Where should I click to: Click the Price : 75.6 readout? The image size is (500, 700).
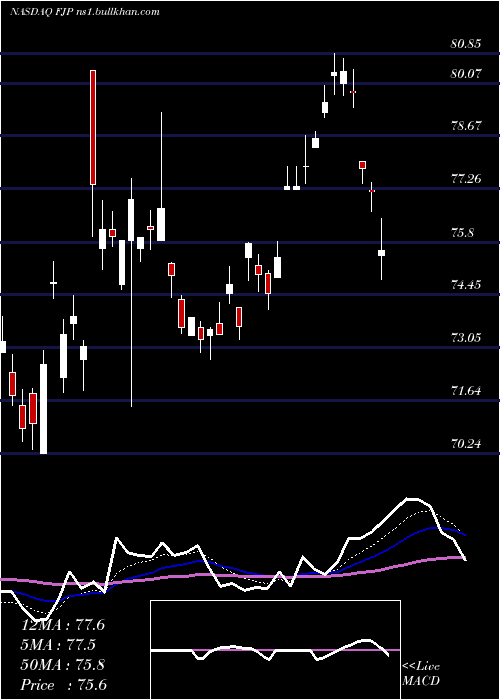[63, 685]
